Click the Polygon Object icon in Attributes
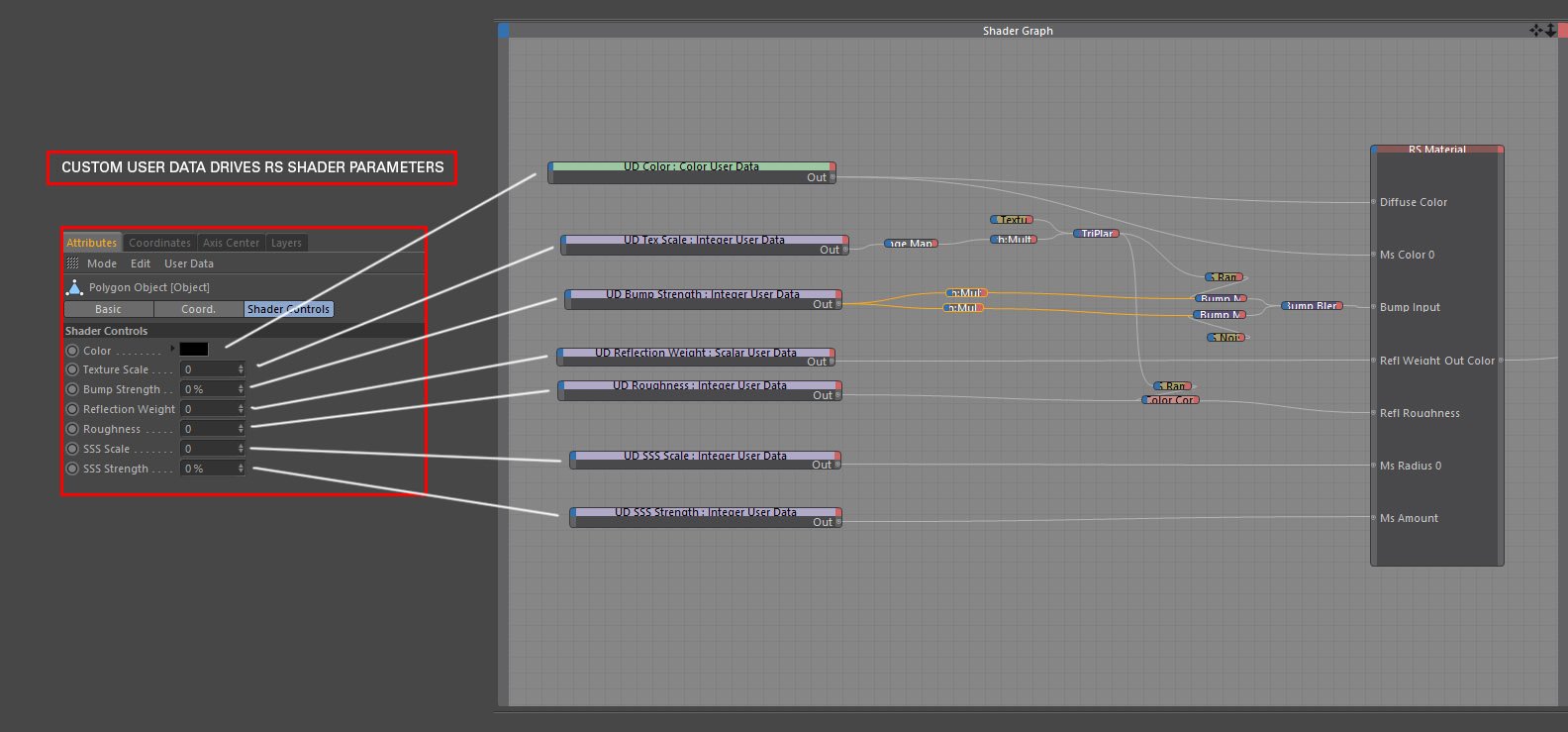This screenshot has width=1568, height=732. pos(74,287)
